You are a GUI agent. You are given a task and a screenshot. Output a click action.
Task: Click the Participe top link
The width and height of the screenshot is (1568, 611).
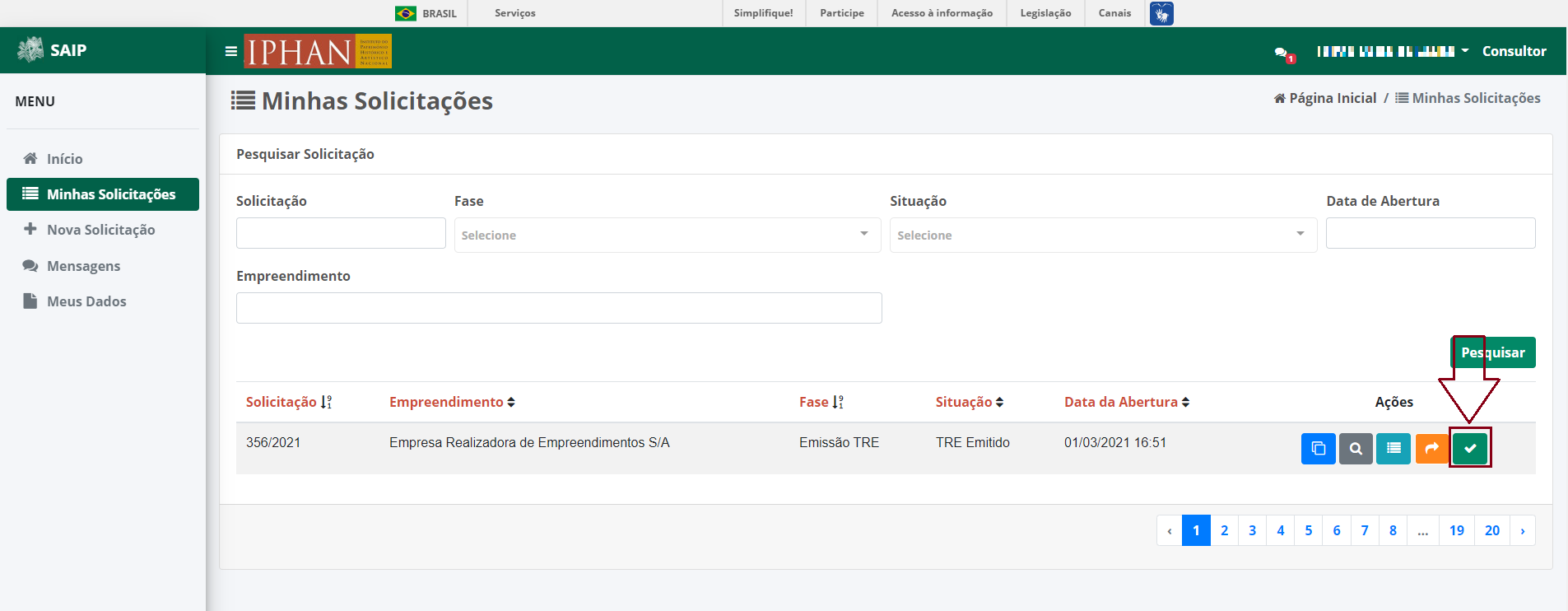pyautogui.click(x=842, y=13)
